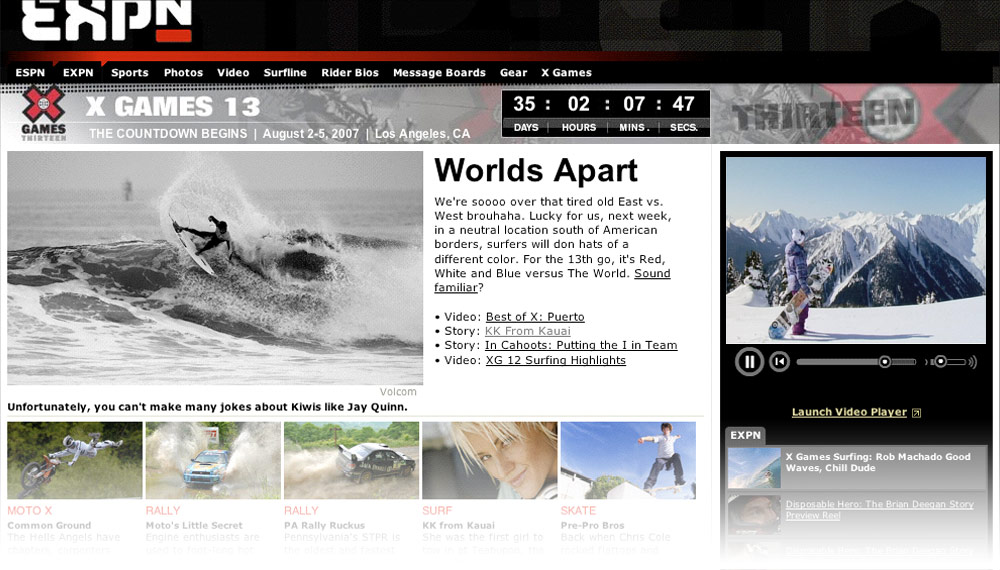Open 'In Cahoots: Putting the I in Team'
The height and width of the screenshot is (570, 1000).
point(581,345)
